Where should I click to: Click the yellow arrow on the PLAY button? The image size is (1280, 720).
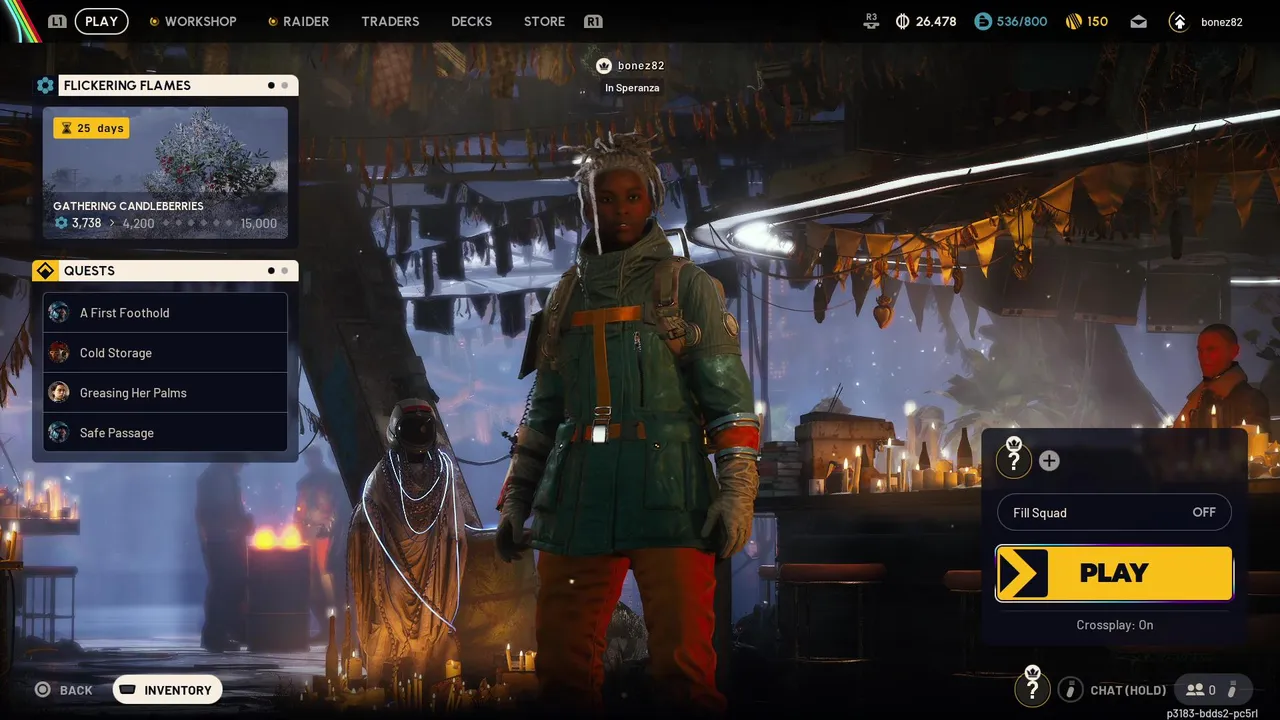(1023, 573)
